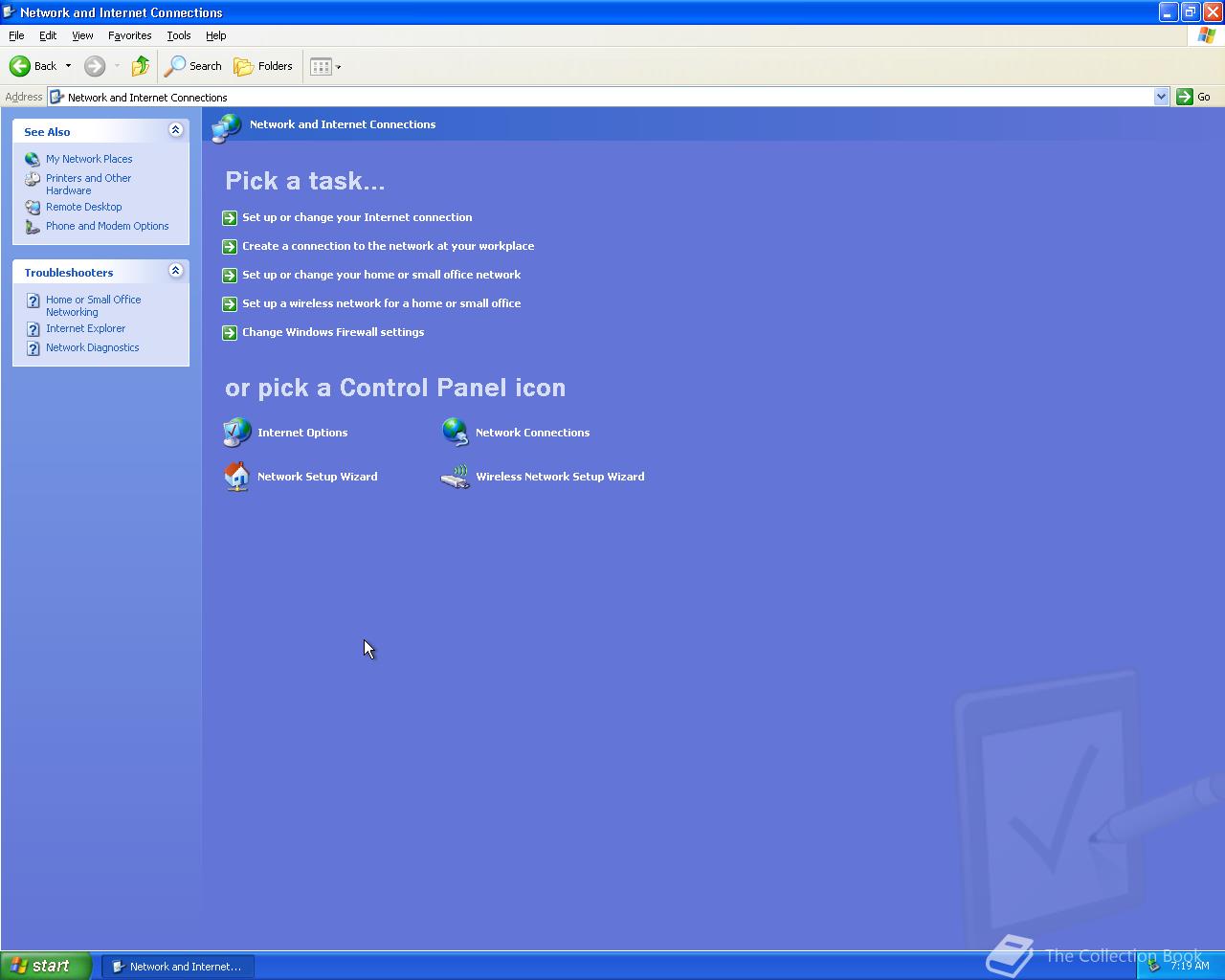Collapse the Troubleshooters panel
This screenshot has height=980, width=1225.
[x=175, y=271]
